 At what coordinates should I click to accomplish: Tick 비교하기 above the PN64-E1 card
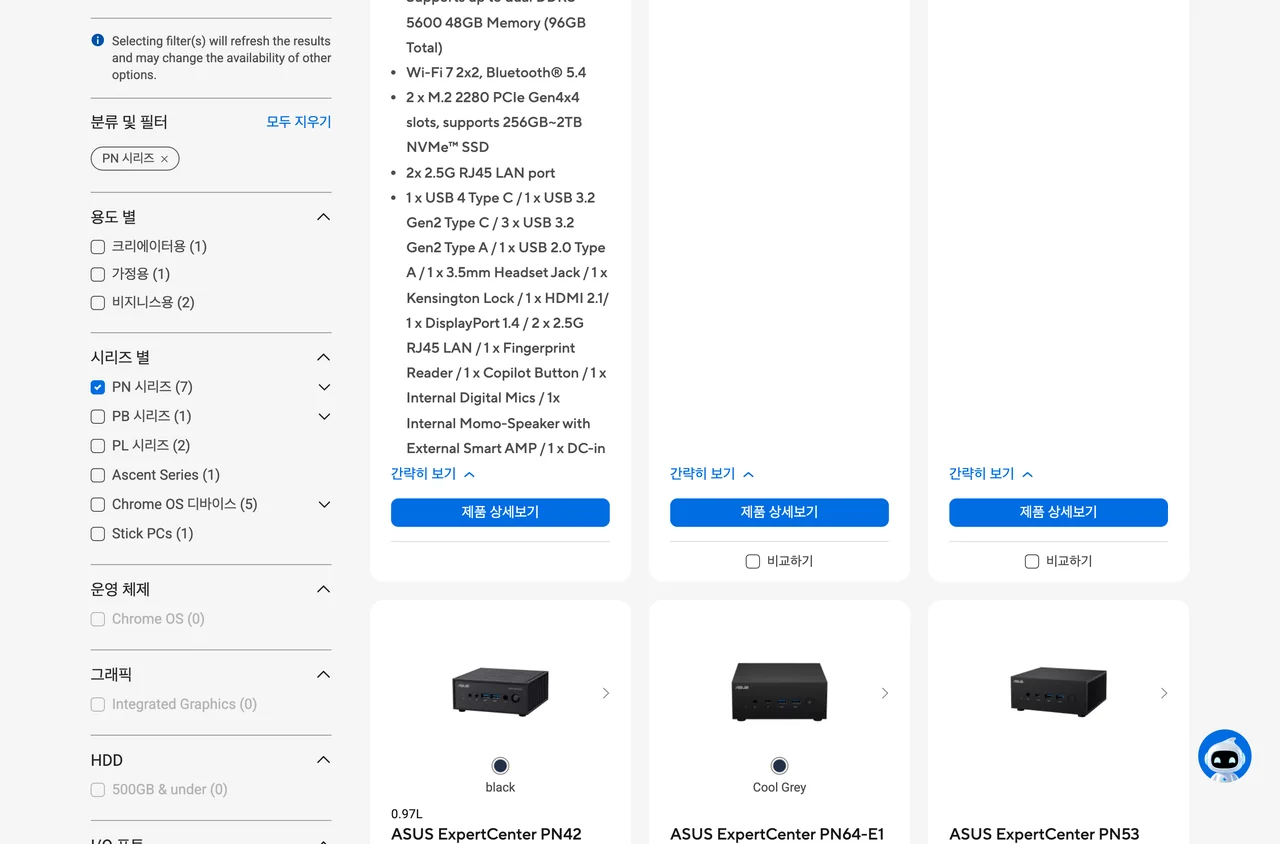point(753,562)
